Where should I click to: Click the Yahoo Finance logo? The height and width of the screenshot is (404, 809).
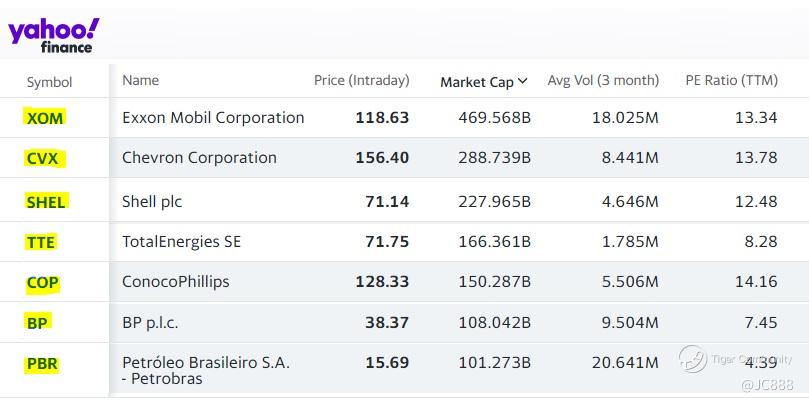click(53, 35)
